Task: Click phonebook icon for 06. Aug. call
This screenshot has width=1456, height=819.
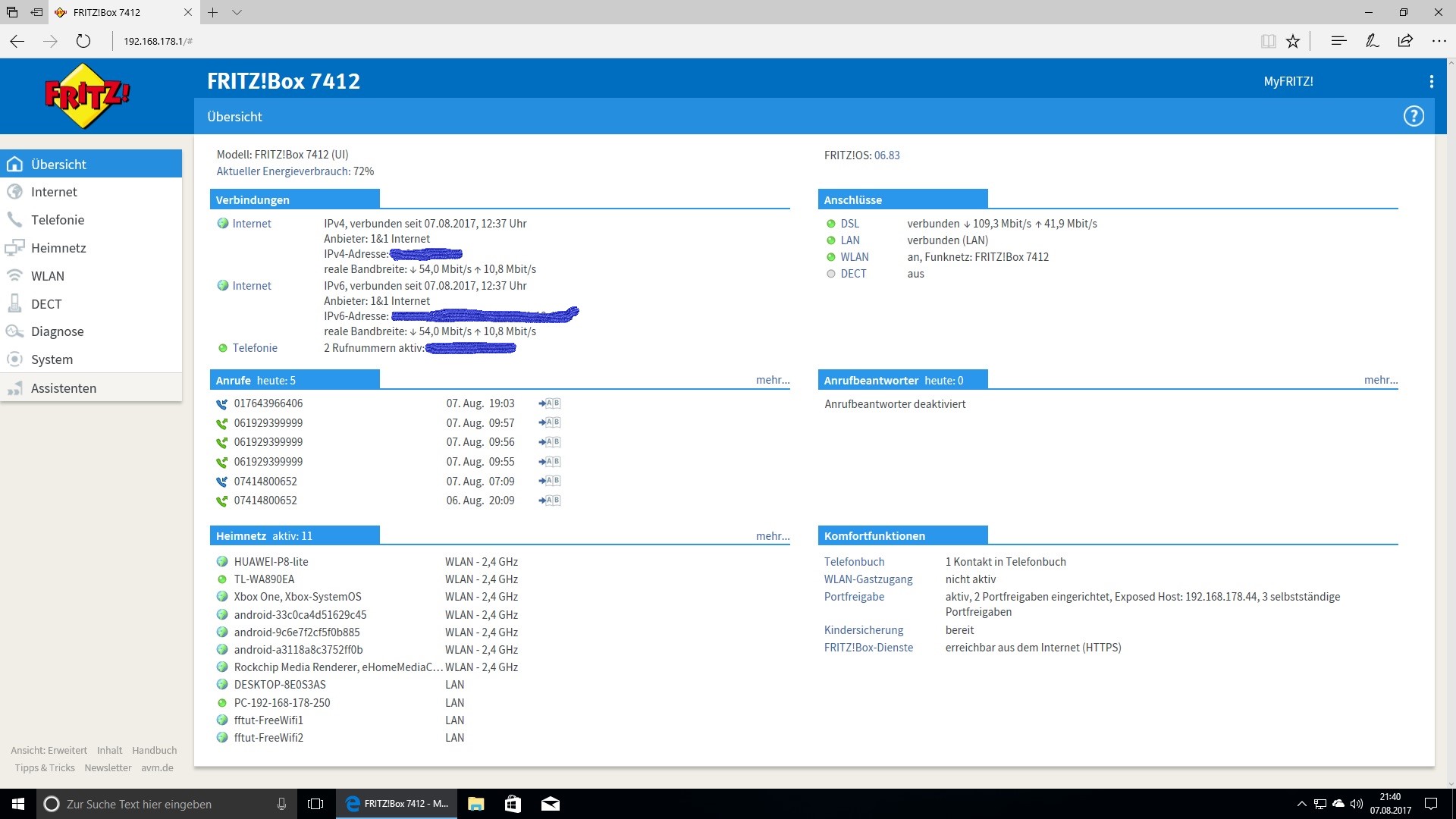Action: (x=550, y=500)
